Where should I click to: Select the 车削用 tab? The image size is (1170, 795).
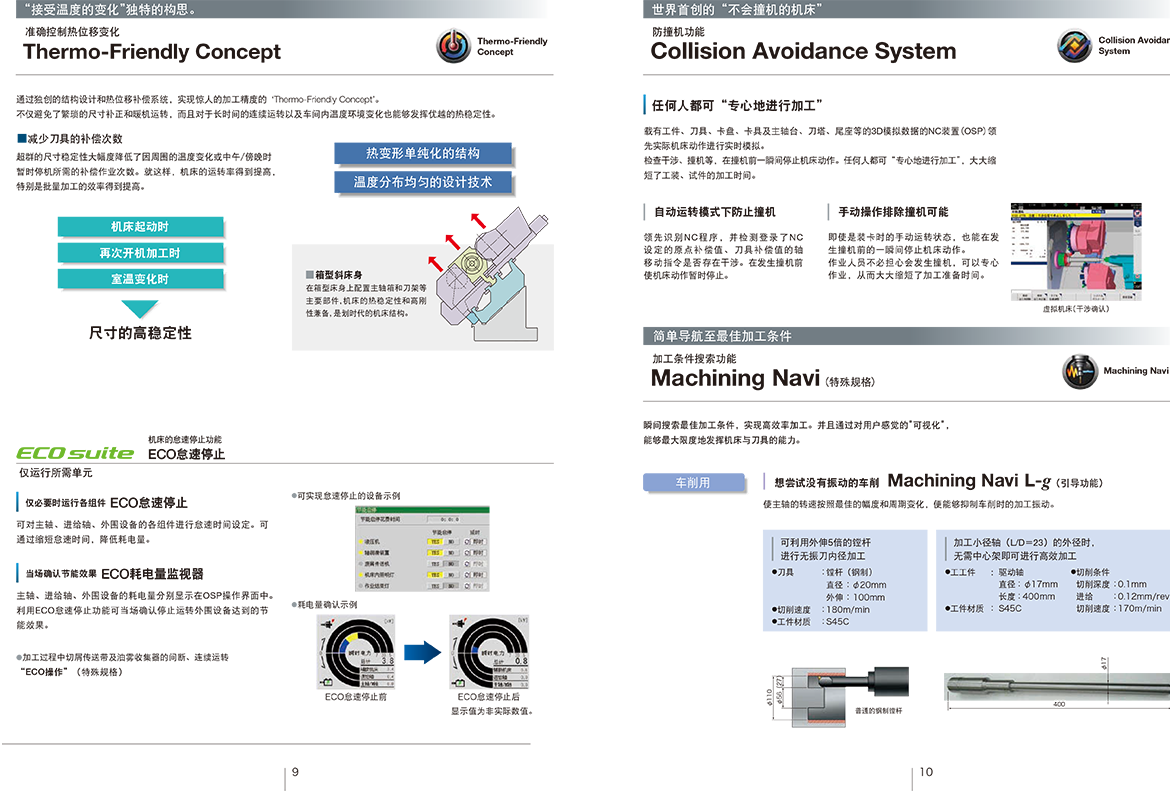coord(691,482)
